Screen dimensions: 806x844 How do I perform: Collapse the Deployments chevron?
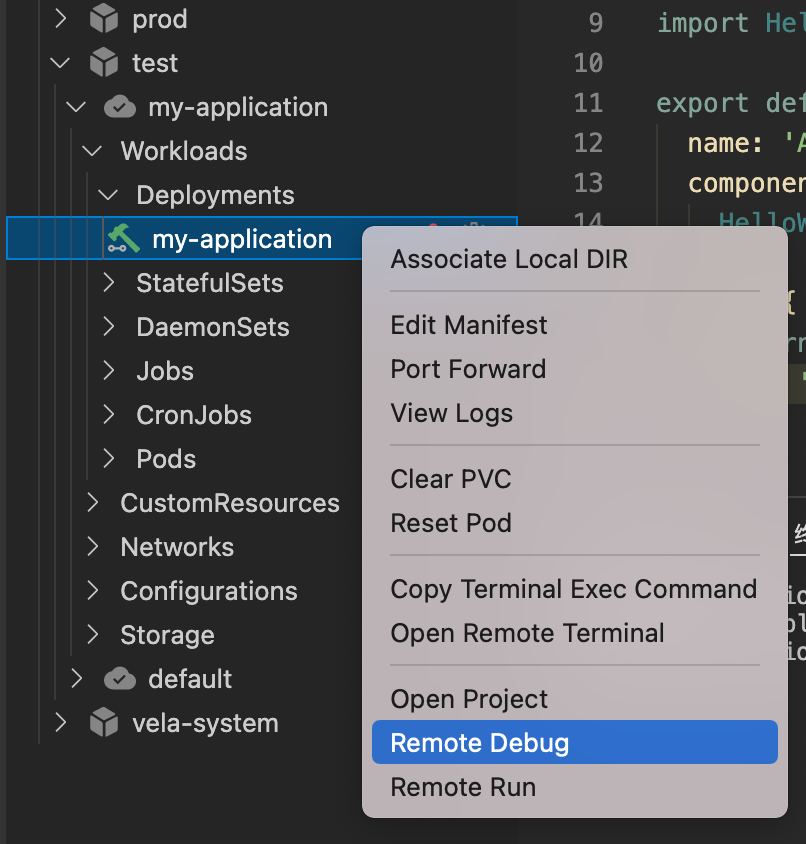[108, 195]
